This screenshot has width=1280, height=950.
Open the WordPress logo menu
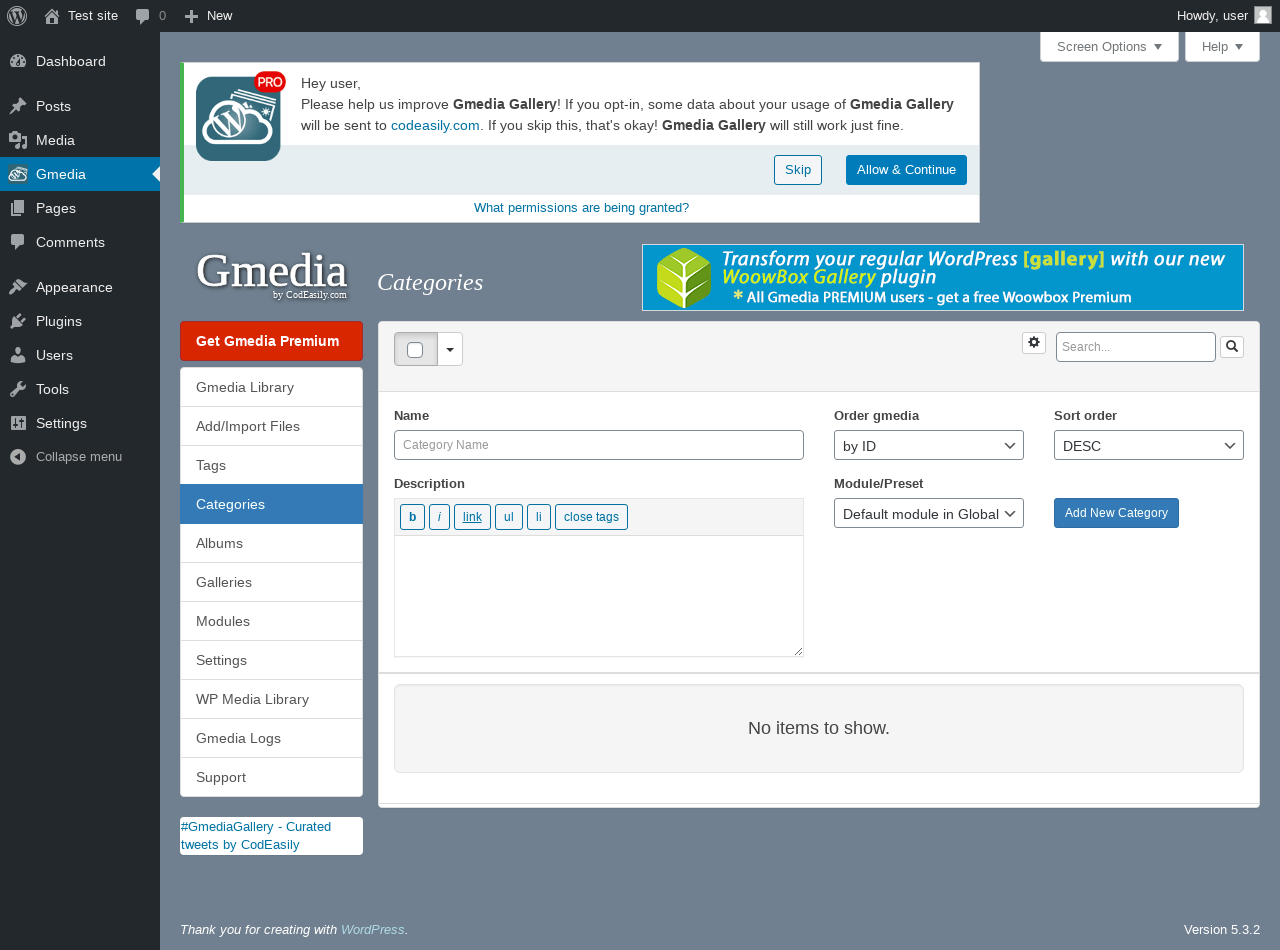(17, 16)
